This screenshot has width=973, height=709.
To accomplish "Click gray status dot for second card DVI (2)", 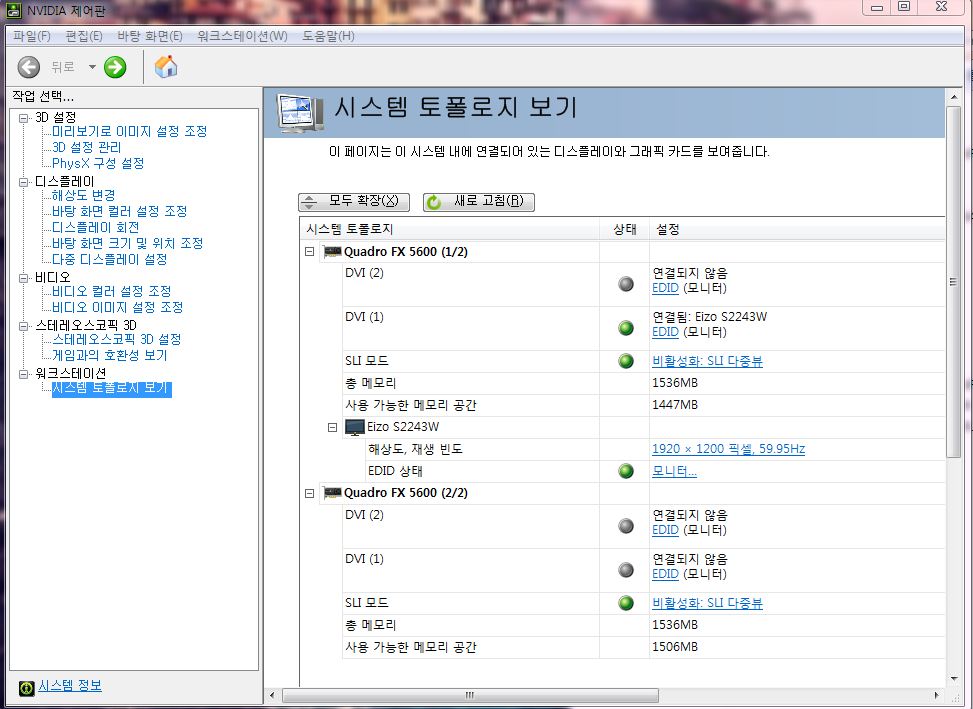I will click(x=626, y=526).
